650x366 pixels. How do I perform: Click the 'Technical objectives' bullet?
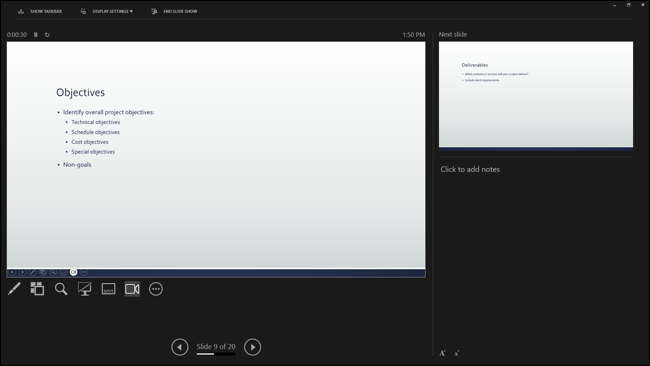tap(96, 122)
